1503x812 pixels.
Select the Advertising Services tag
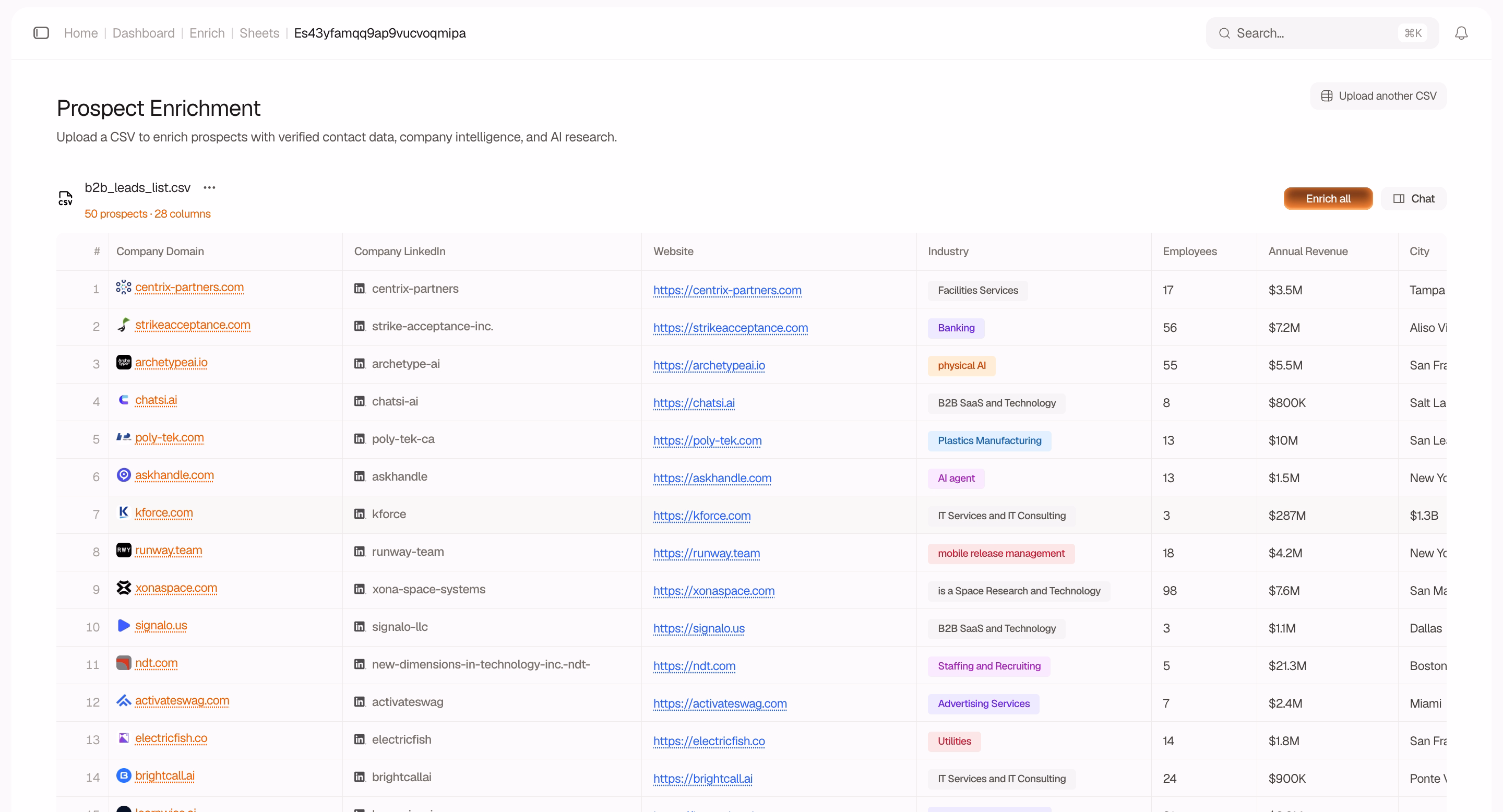click(x=984, y=703)
